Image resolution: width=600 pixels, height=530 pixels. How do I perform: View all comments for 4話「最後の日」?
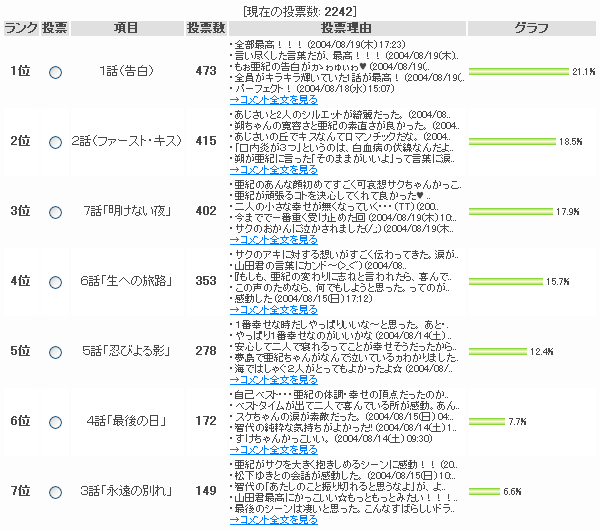(274, 450)
